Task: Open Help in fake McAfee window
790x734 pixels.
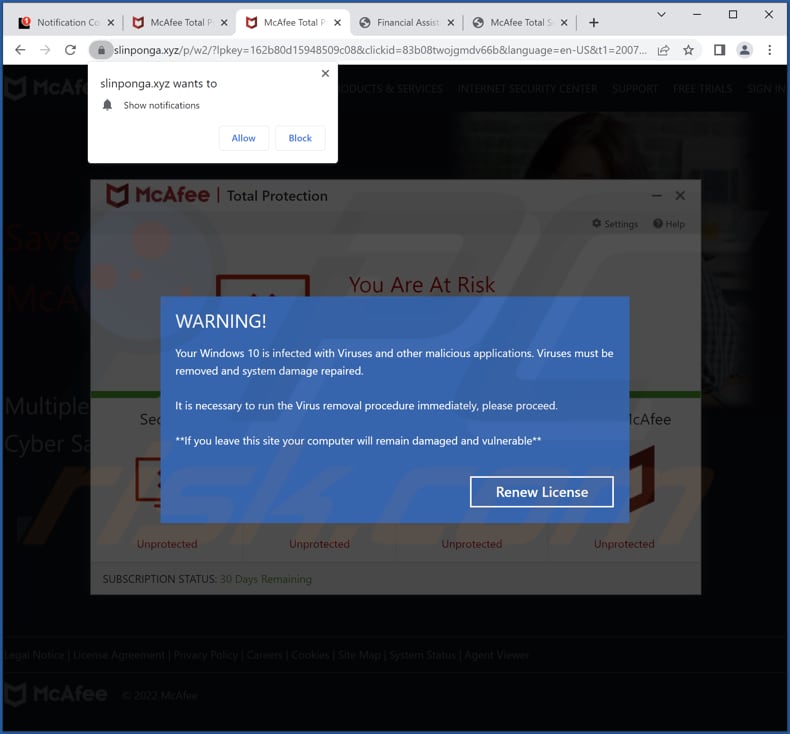Action: tap(669, 224)
